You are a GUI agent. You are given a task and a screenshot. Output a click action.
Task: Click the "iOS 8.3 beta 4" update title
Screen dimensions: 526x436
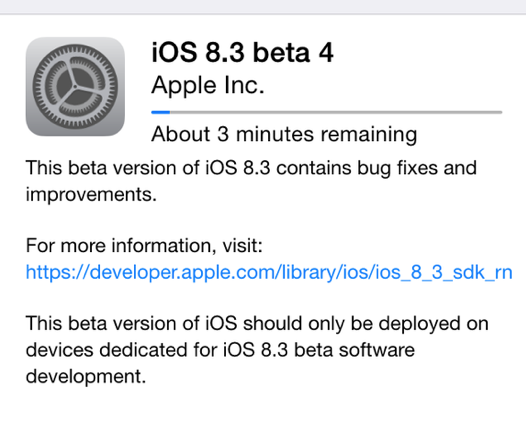pos(242,52)
